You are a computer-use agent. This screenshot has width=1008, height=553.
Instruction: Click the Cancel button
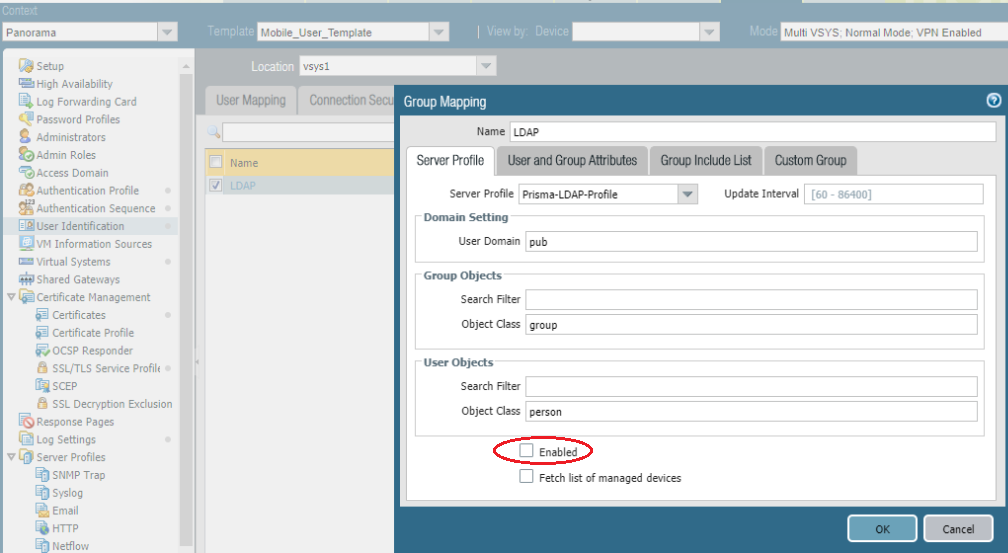tap(957, 528)
